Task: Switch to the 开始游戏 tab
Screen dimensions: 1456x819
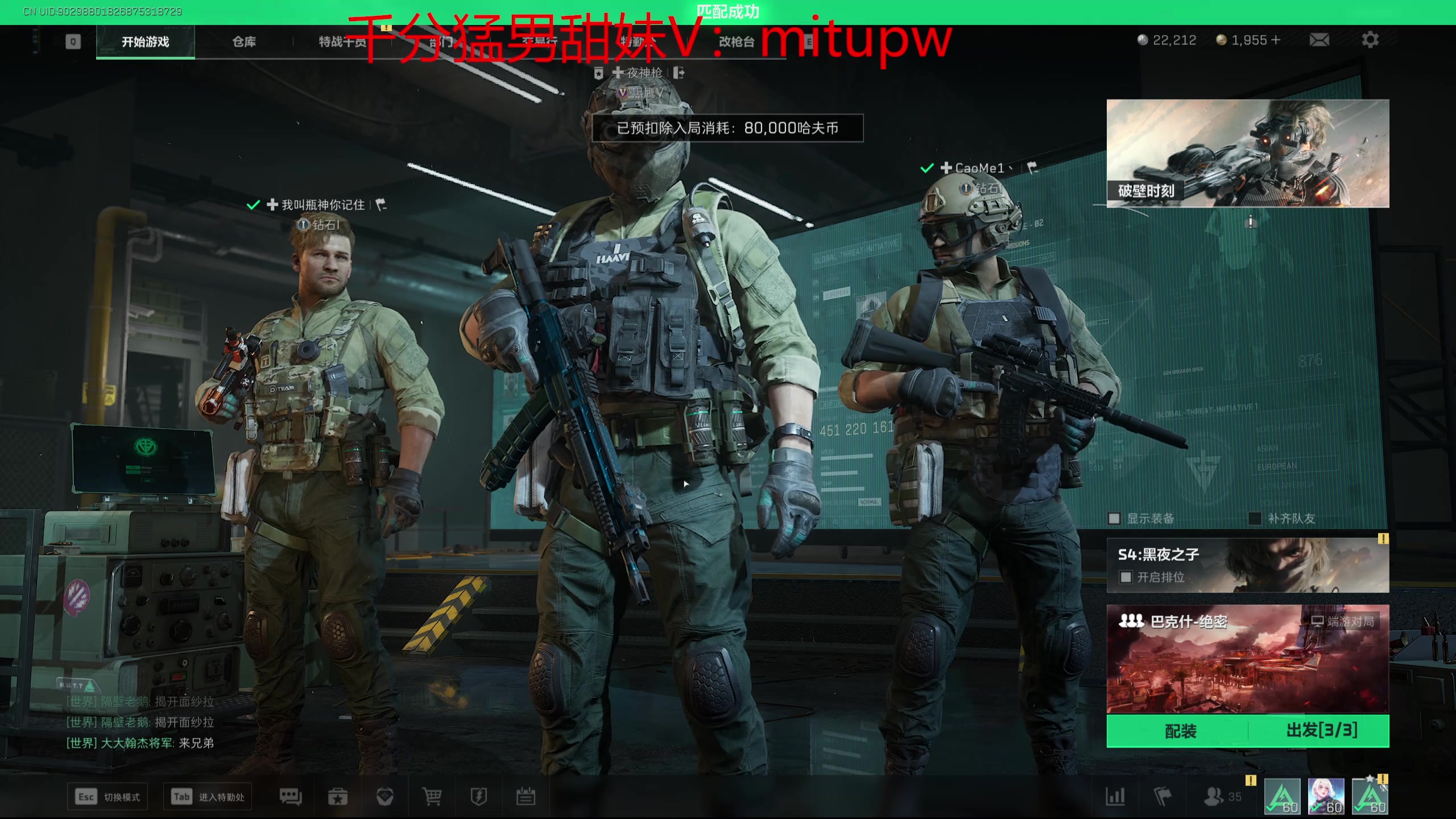Action: pyautogui.click(x=146, y=42)
